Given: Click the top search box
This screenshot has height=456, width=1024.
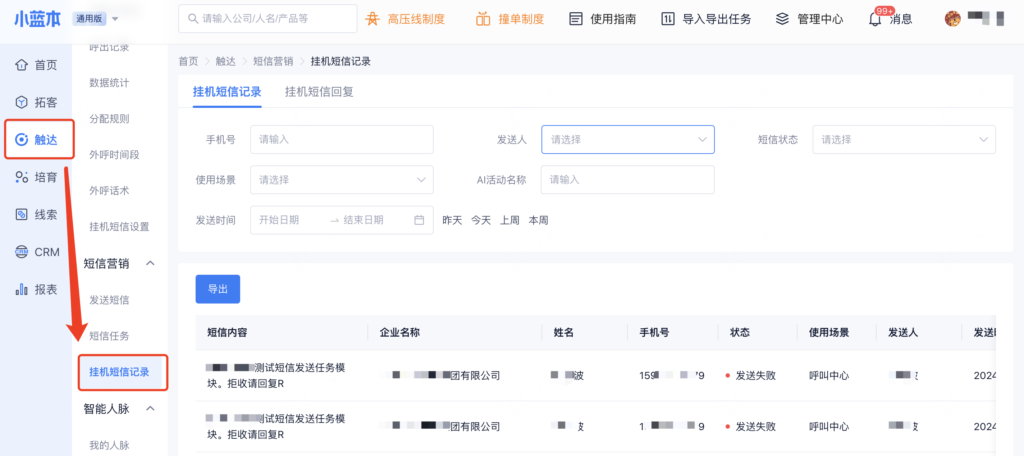Looking at the screenshot, I should click(267, 19).
